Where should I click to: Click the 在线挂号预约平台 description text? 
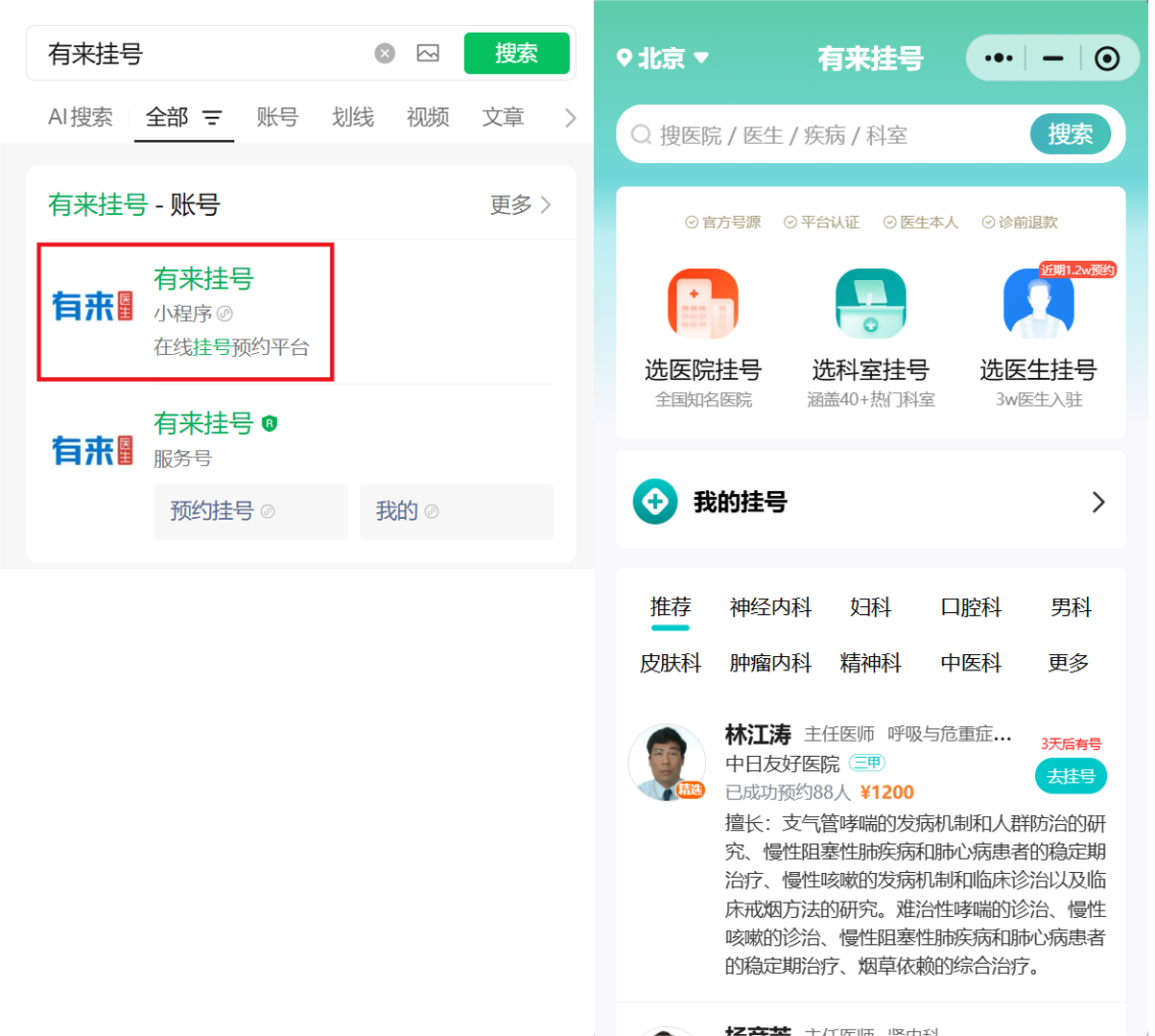pos(231,347)
